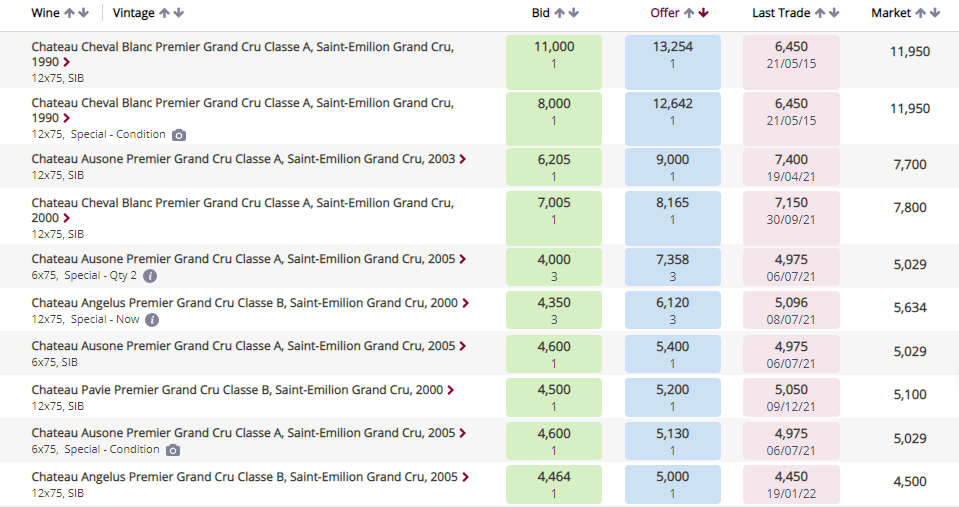Click the 5,200 offer cell

point(673,397)
